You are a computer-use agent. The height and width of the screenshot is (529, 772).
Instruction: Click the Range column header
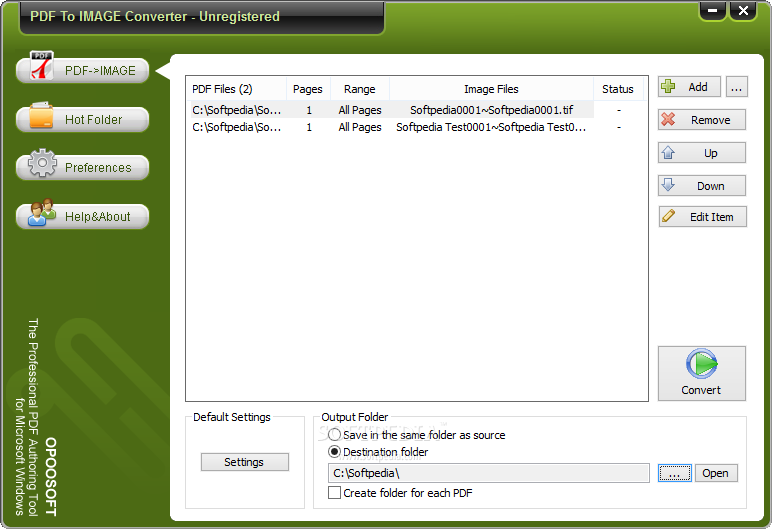(x=360, y=89)
